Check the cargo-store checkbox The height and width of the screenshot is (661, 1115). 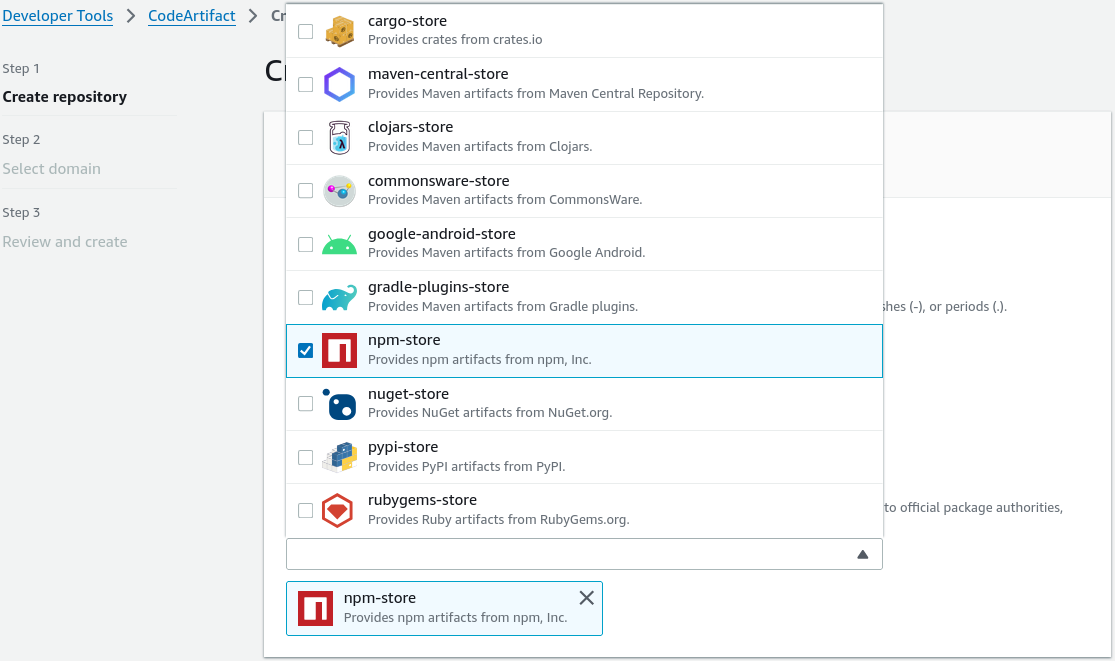coord(305,31)
